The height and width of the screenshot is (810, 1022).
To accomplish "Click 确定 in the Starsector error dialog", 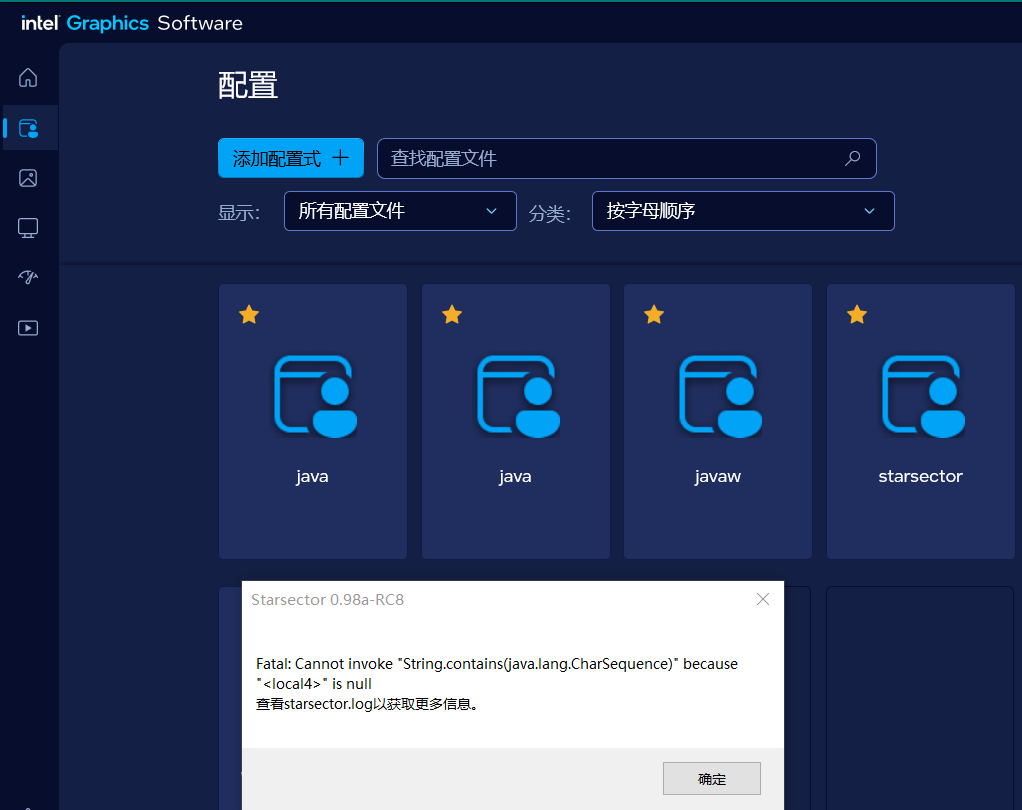I will point(712,779).
